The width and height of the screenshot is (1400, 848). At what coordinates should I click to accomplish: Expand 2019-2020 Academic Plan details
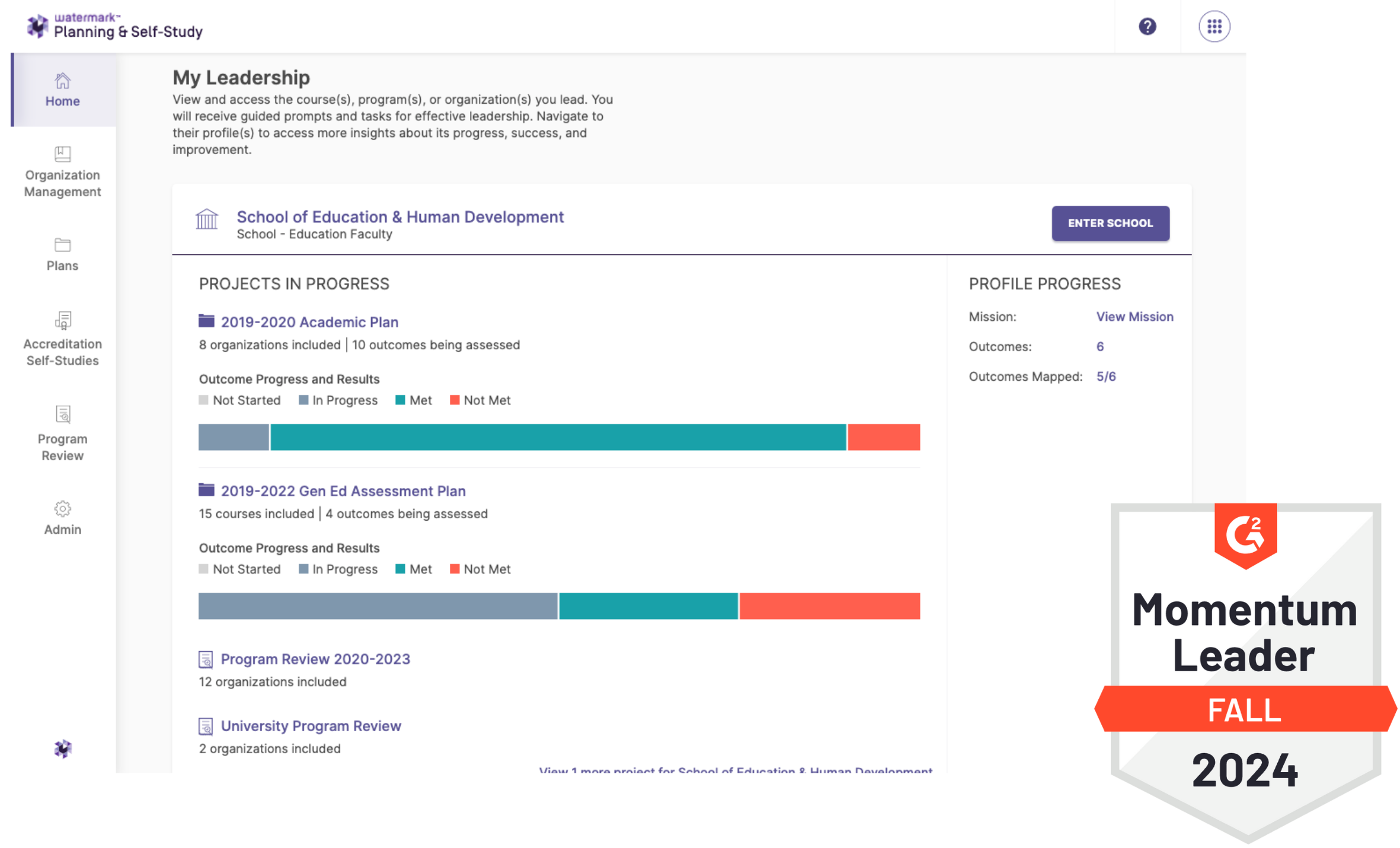click(309, 322)
